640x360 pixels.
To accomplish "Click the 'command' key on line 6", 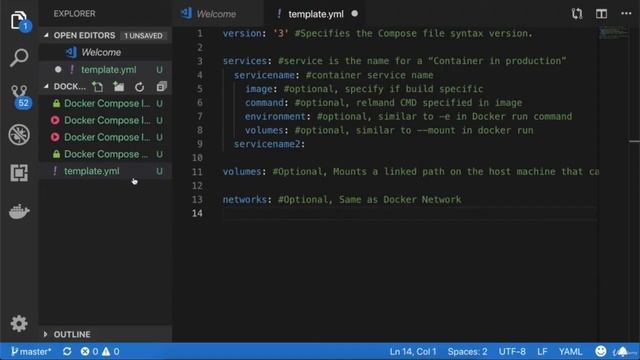I will 264,102.
